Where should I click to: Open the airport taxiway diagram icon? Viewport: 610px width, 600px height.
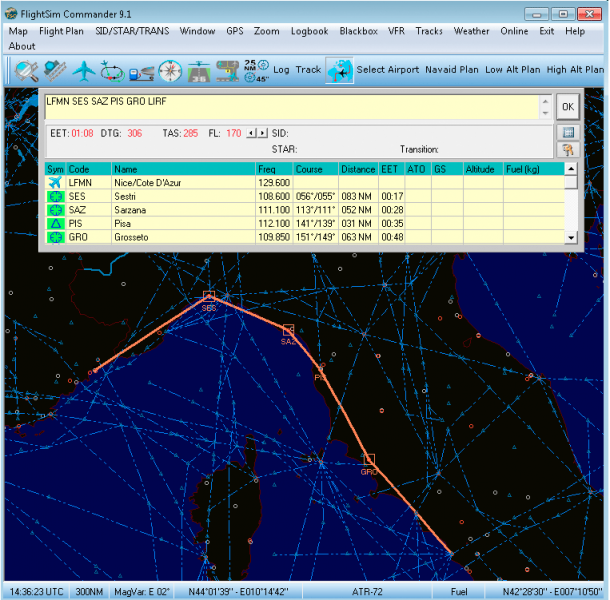click(x=227, y=71)
